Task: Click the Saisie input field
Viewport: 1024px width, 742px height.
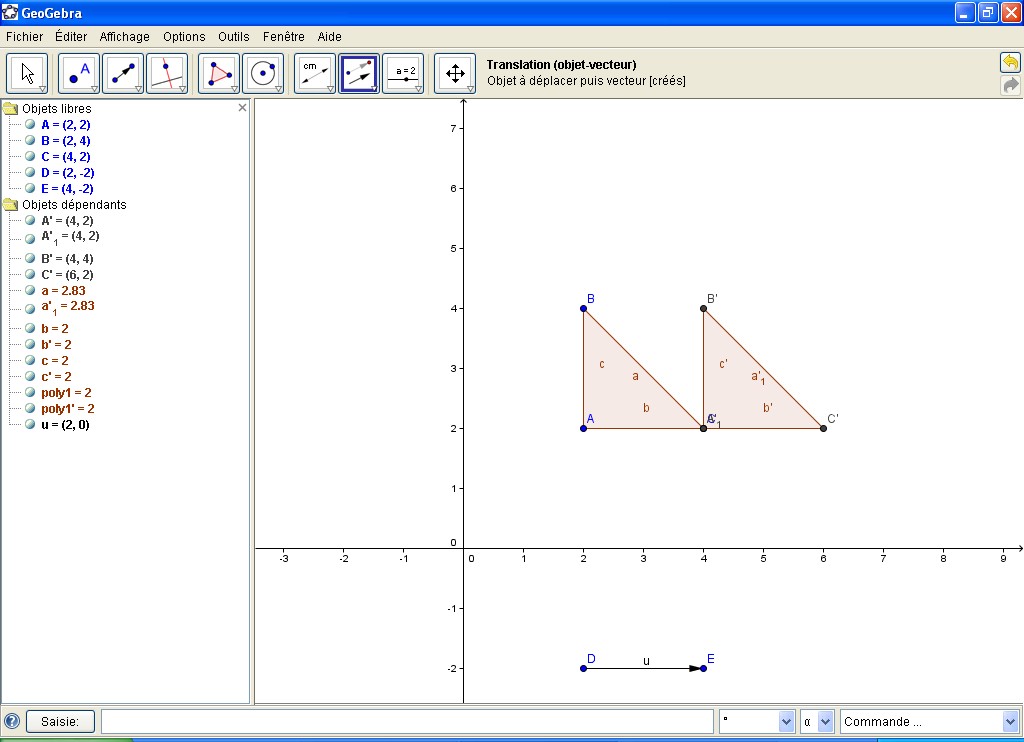Action: (408, 722)
